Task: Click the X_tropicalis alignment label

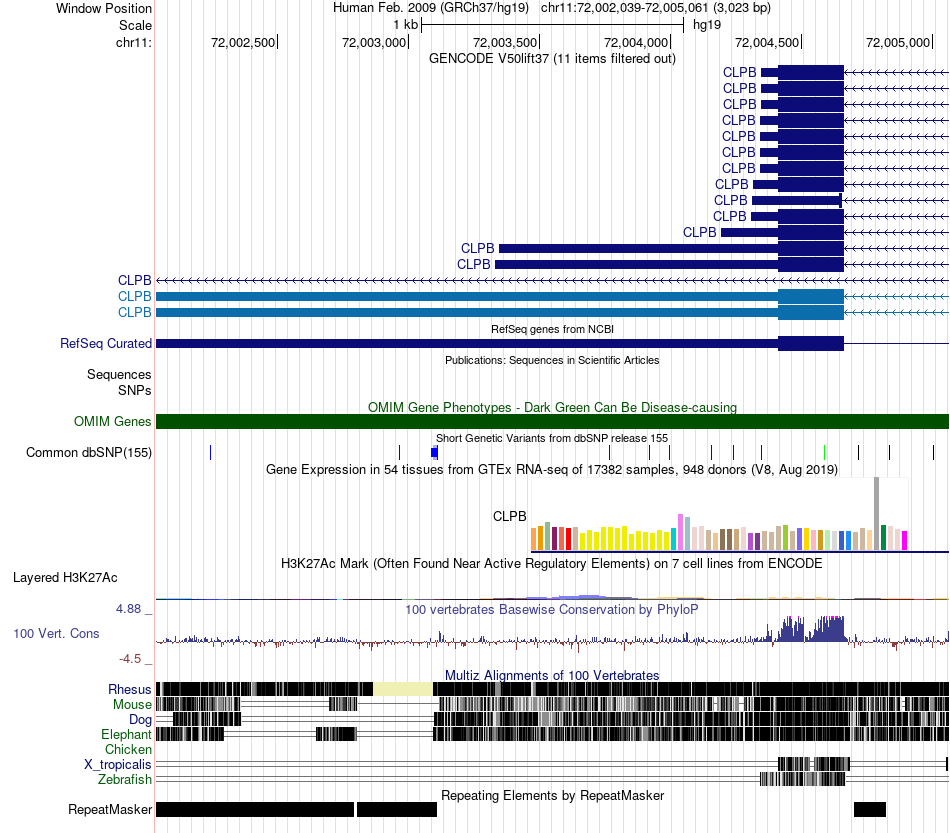Action: tap(118, 765)
